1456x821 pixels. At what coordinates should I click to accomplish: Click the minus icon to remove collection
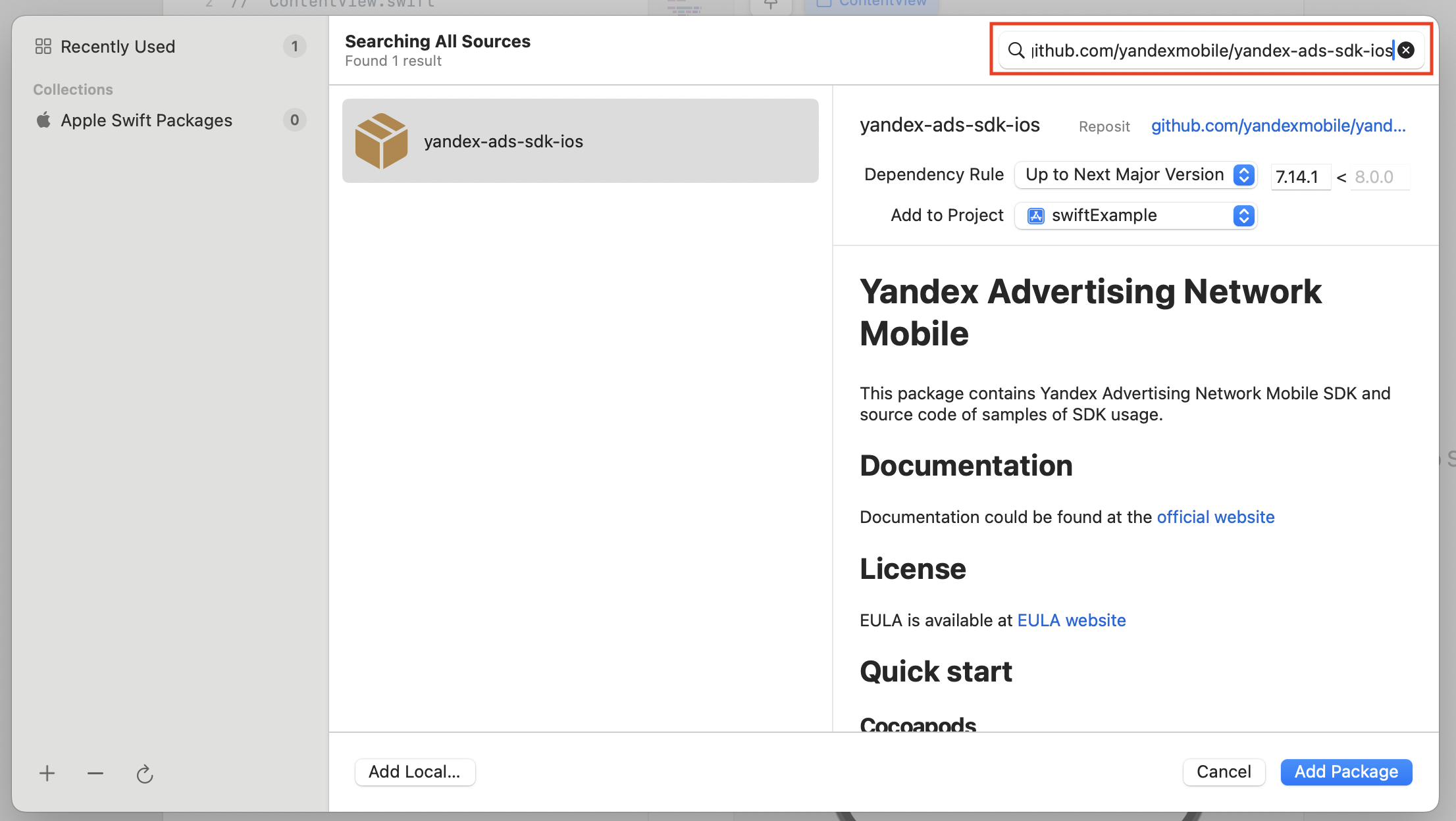pyautogui.click(x=95, y=774)
